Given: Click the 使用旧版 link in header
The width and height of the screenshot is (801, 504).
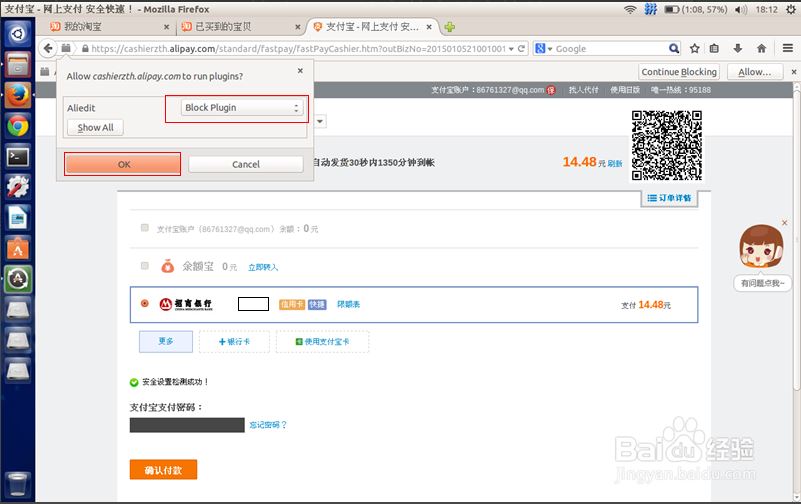Looking at the screenshot, I should [x=625, y=90].
